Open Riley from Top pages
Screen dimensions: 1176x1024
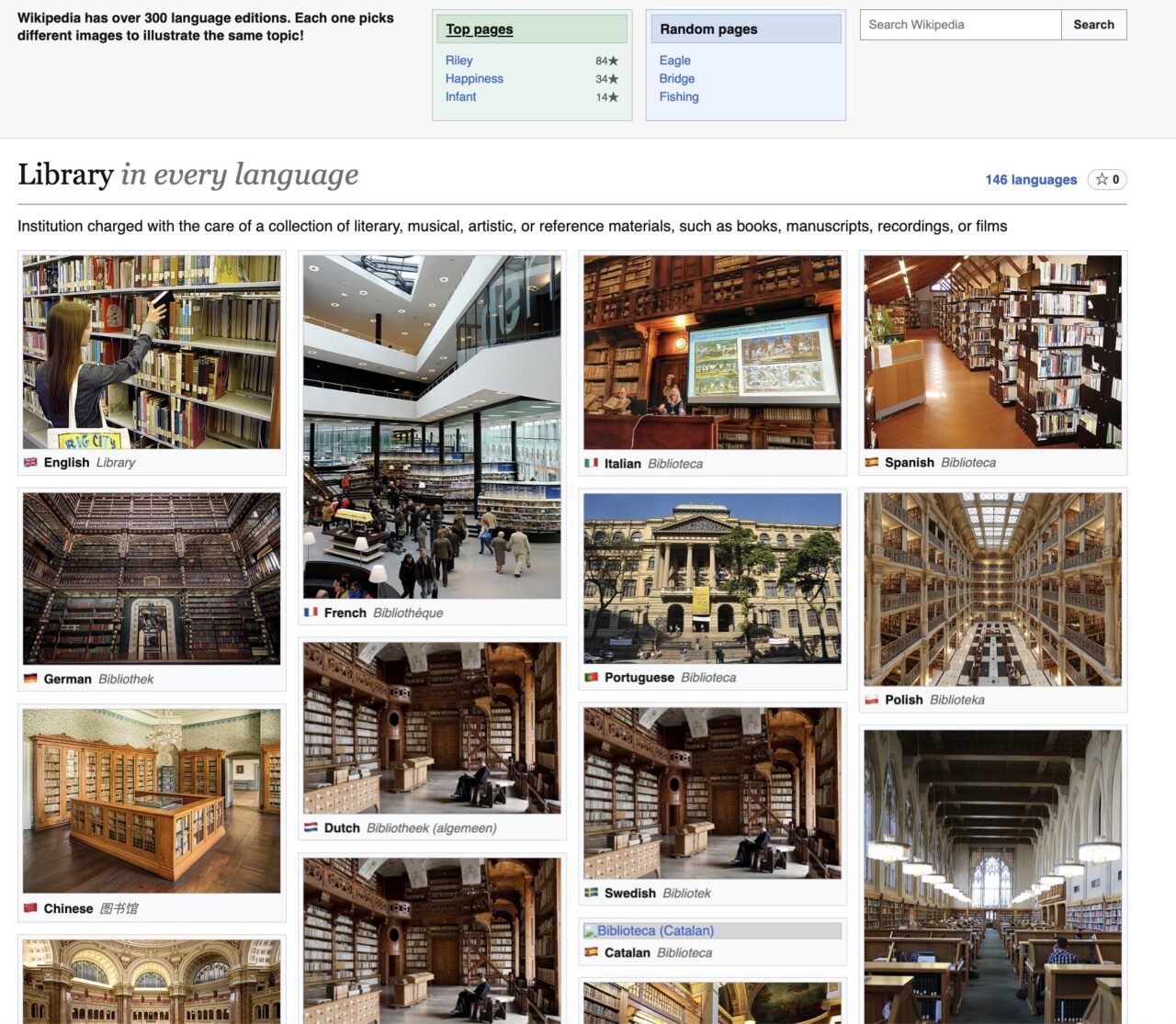point(458,61)
